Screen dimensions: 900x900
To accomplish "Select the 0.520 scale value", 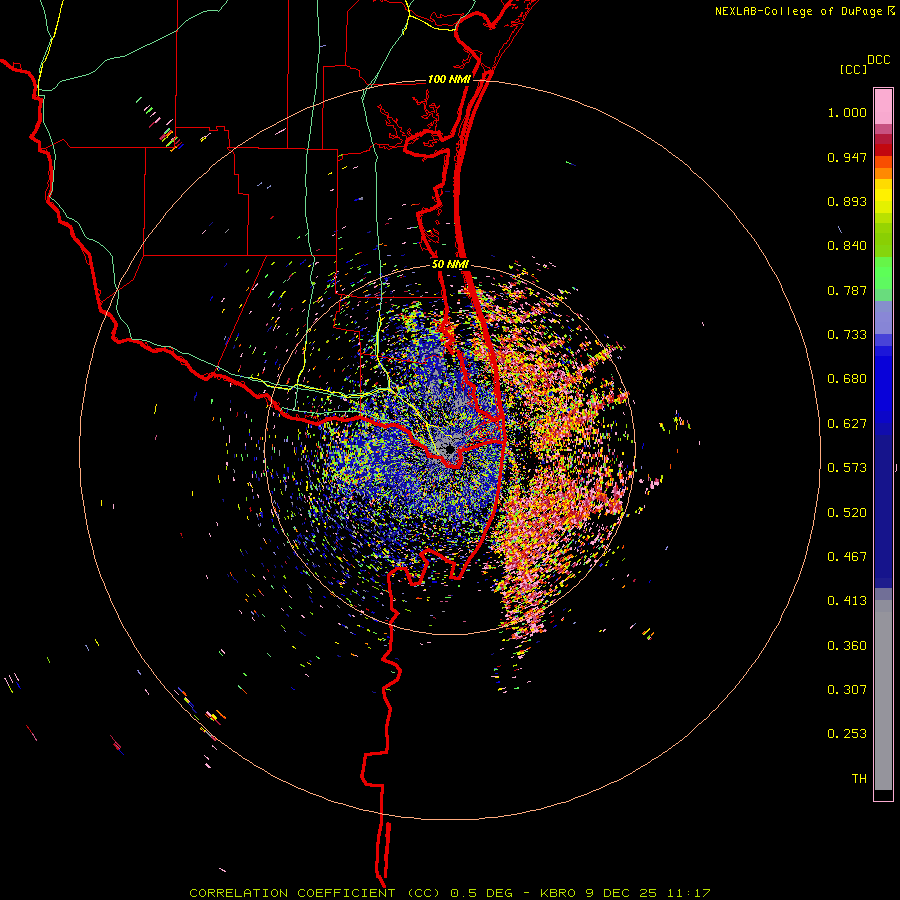I will pos(847,513).
